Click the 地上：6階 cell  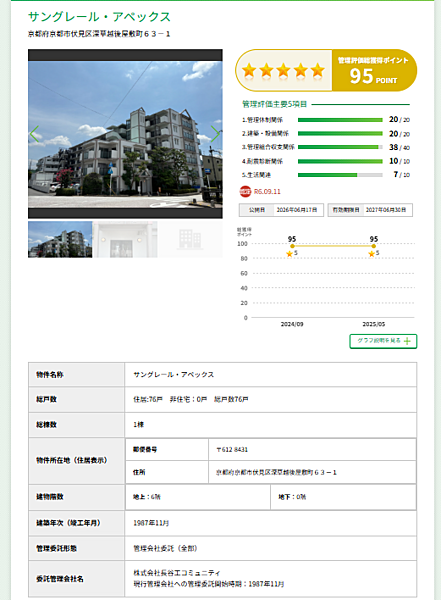click(x=198, y=497)
